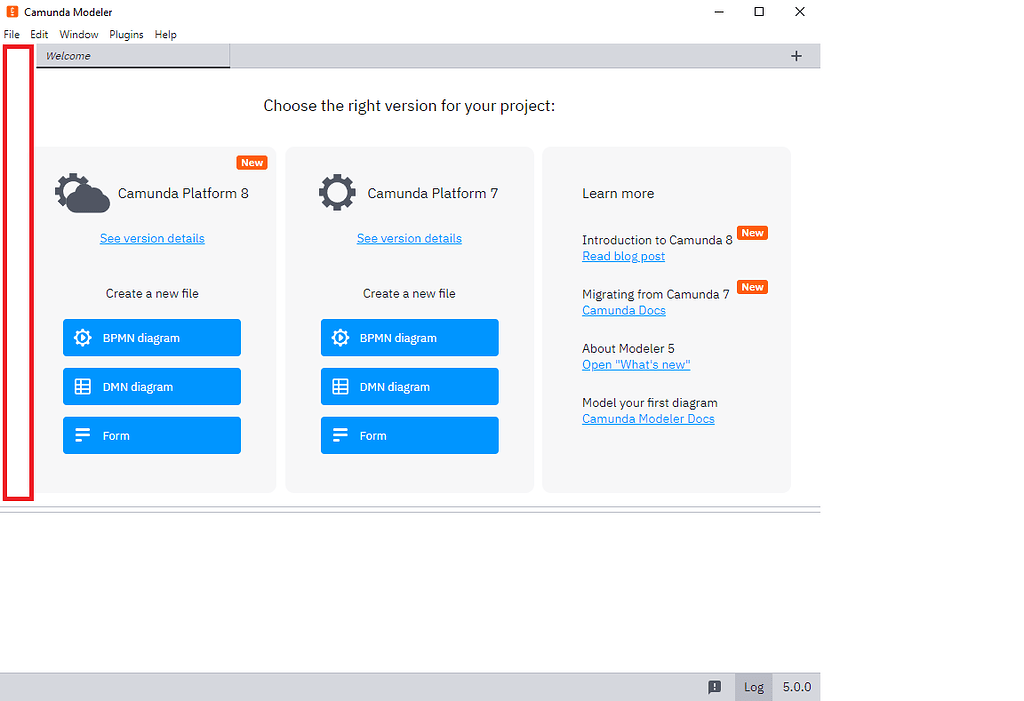Create Camunda Platform 7 BPMN diagram
Image resolution: width=1024 pixels, height=701 pixels.
409,338
